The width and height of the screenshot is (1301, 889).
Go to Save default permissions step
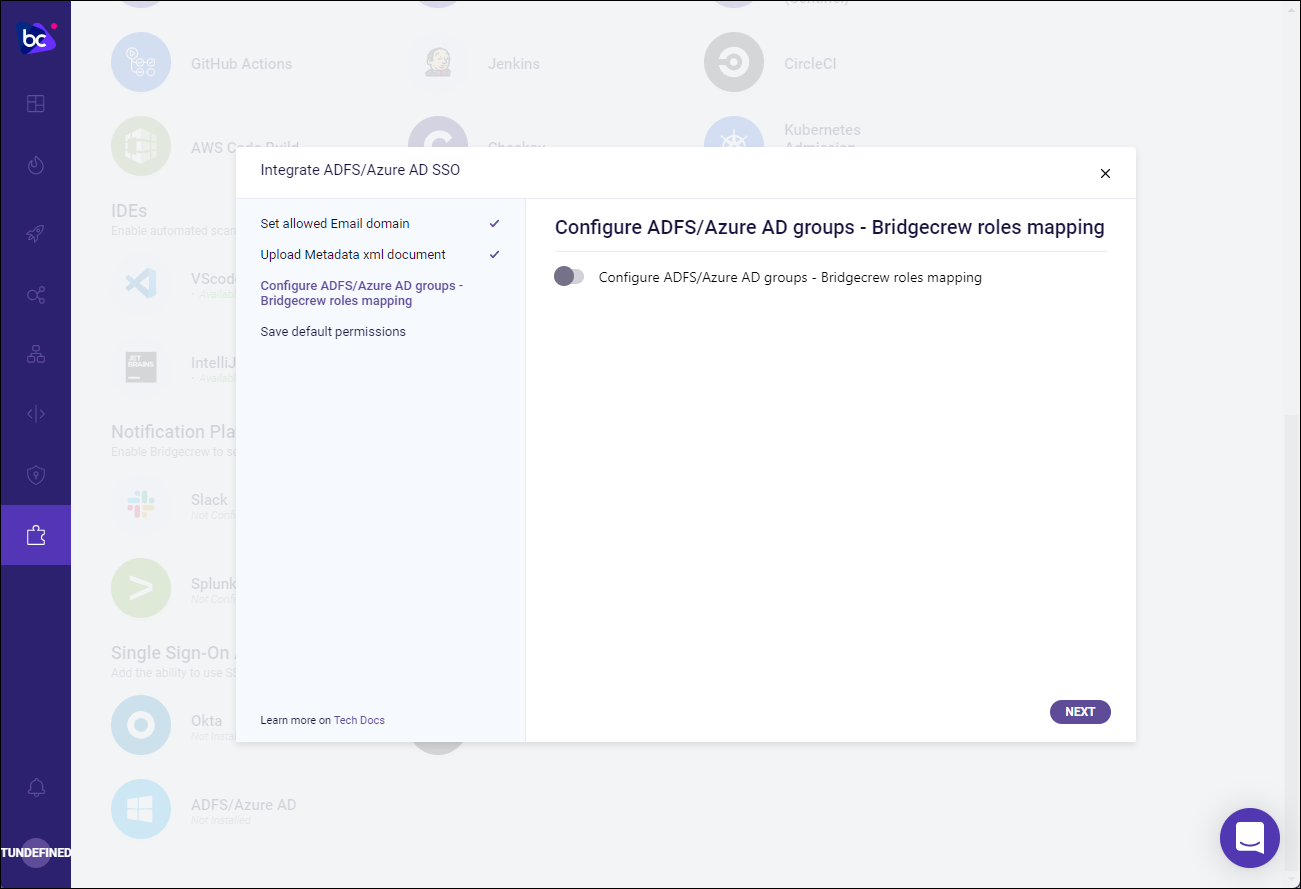coord(333,332)
